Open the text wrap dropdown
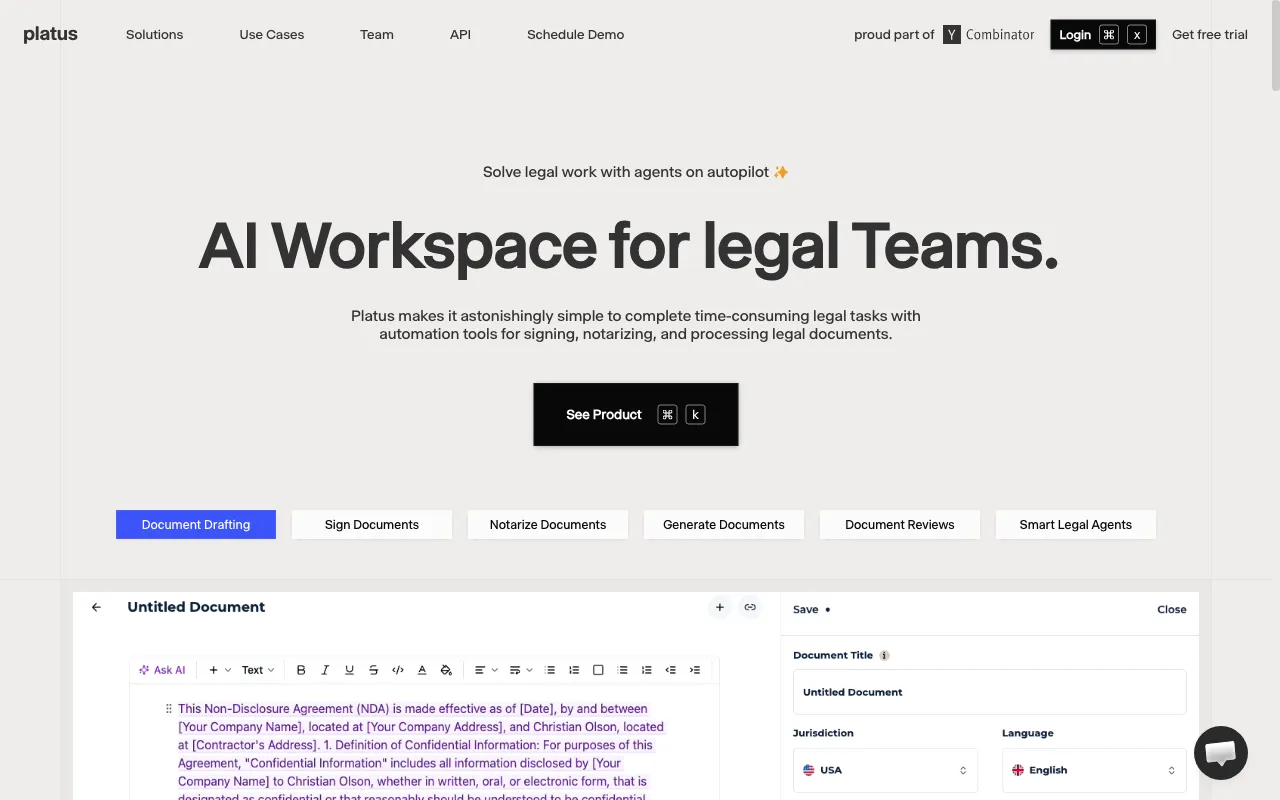 (521, 670)
